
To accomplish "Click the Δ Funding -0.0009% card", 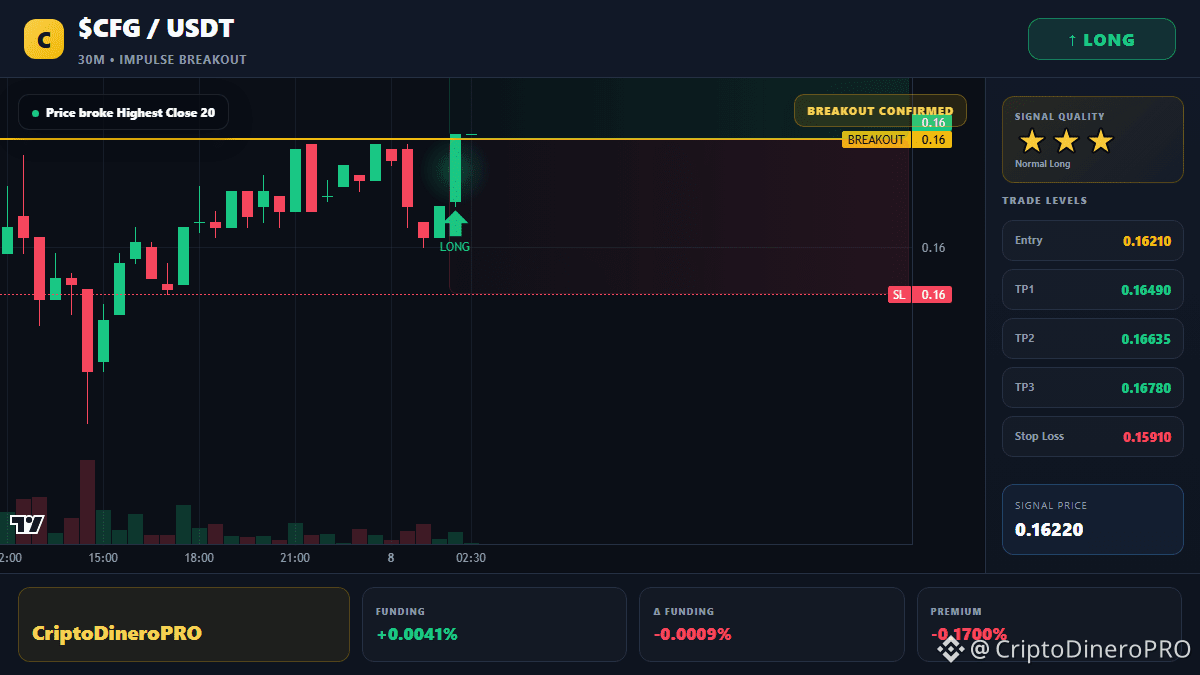I will (772, 624).
